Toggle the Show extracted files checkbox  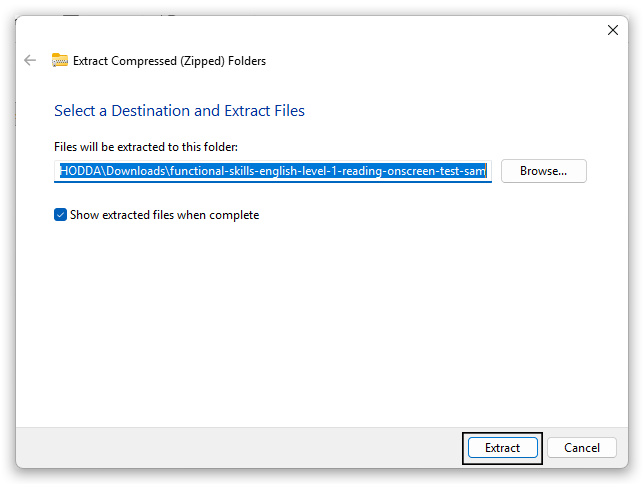pos(61,215)
